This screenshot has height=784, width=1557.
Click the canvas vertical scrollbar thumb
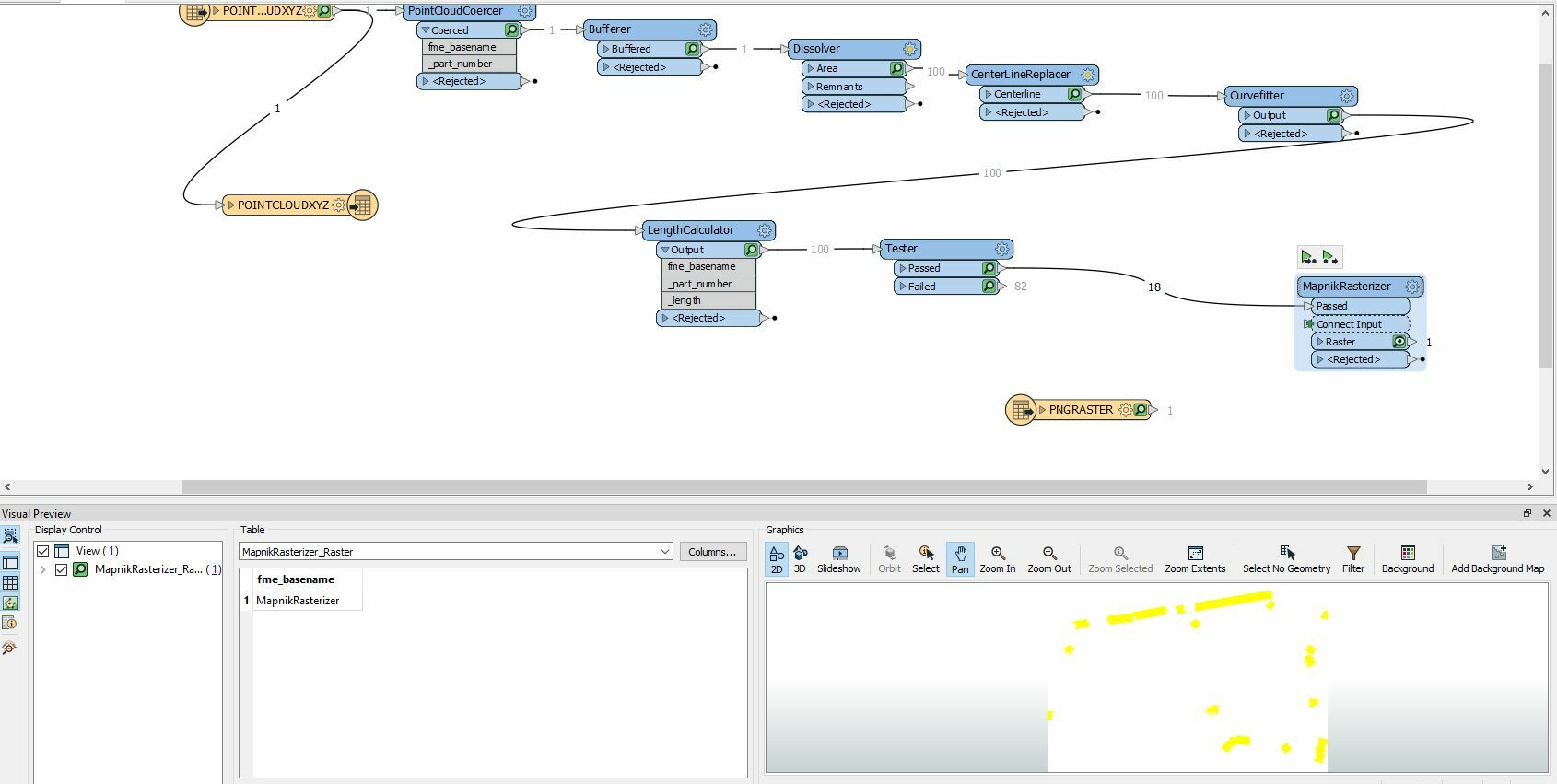tap(1546, 214)
